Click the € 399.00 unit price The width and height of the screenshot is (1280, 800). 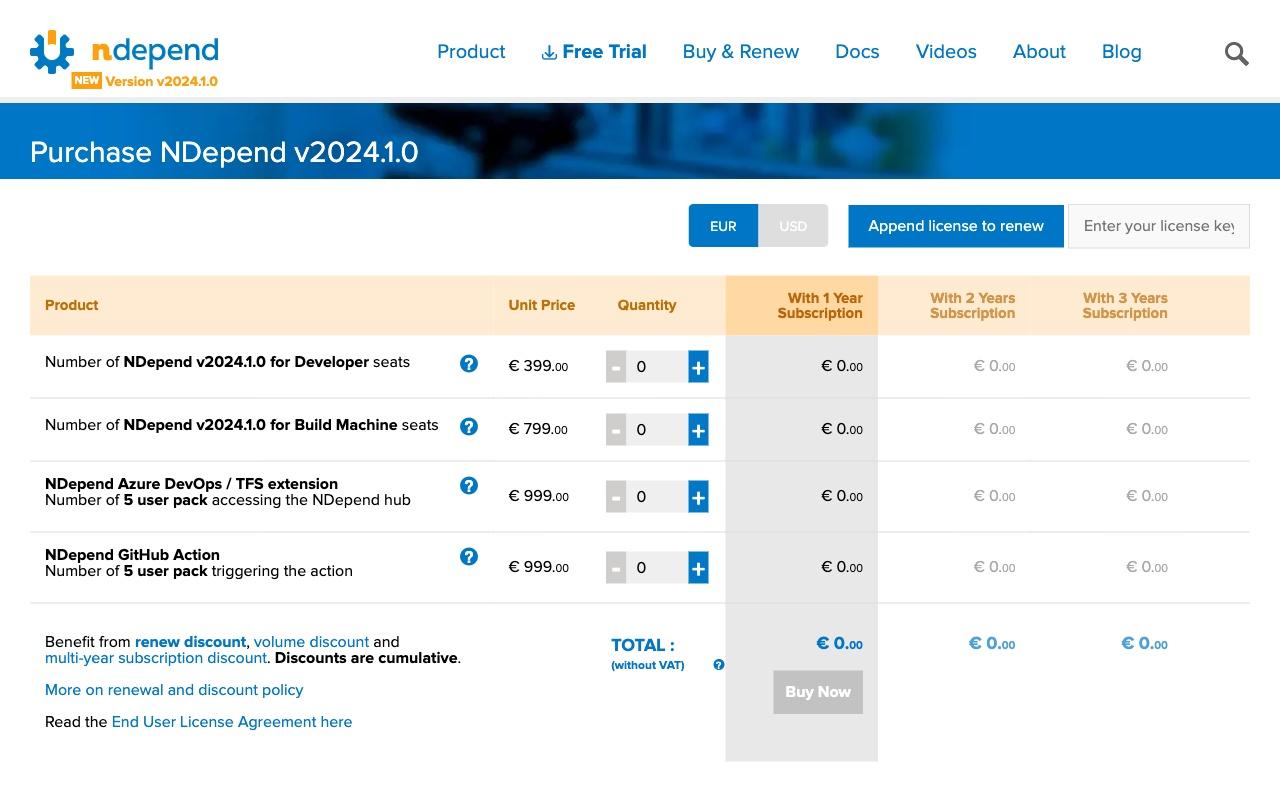pos(538,366)
